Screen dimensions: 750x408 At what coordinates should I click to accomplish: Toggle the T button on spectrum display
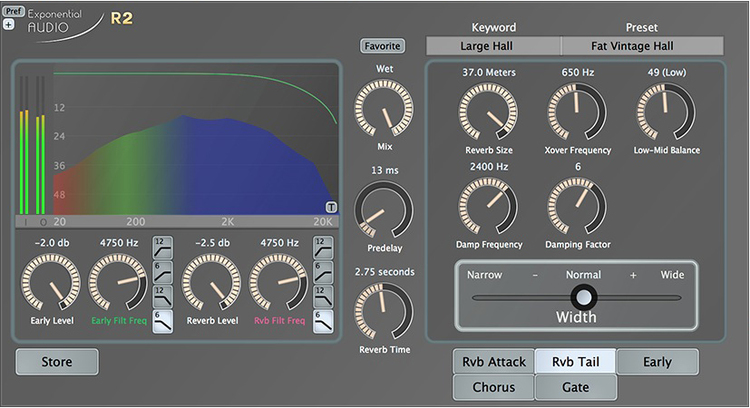(x=331, y=207)
